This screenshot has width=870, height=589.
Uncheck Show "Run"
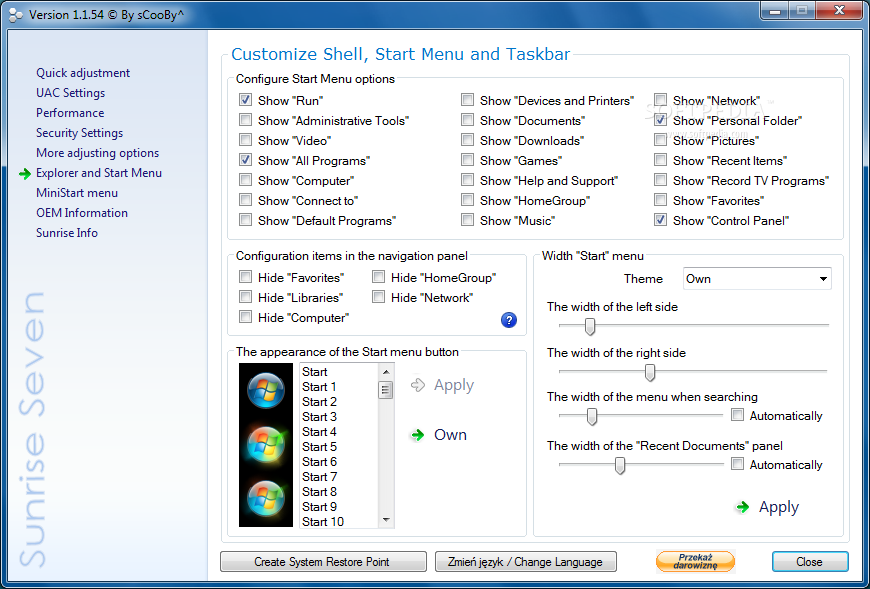pyautogui.click(x=245, y=100)
